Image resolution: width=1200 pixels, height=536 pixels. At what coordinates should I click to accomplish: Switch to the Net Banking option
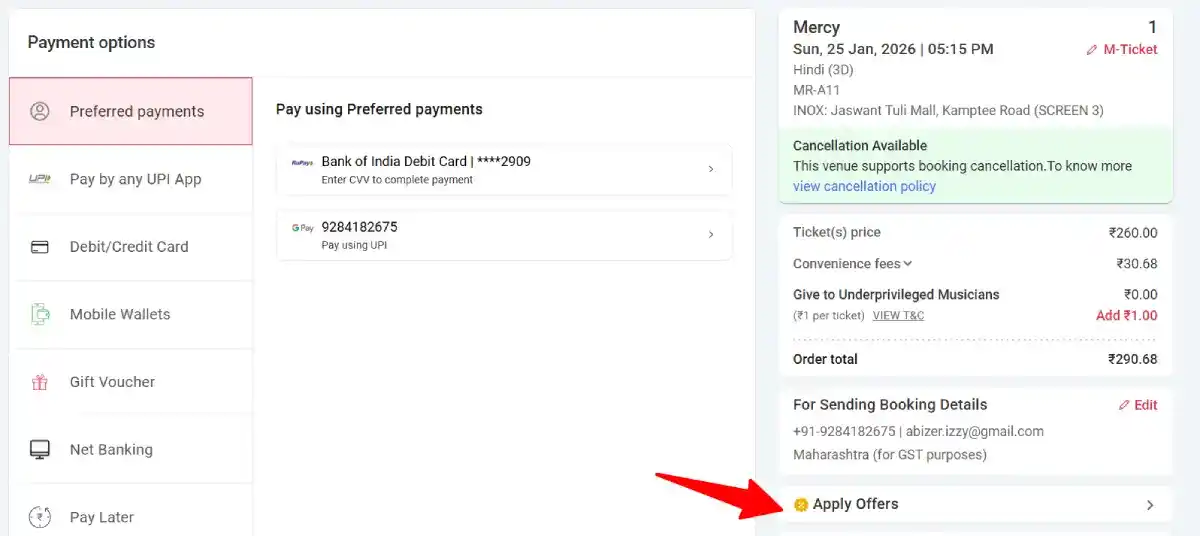[111, 450]
